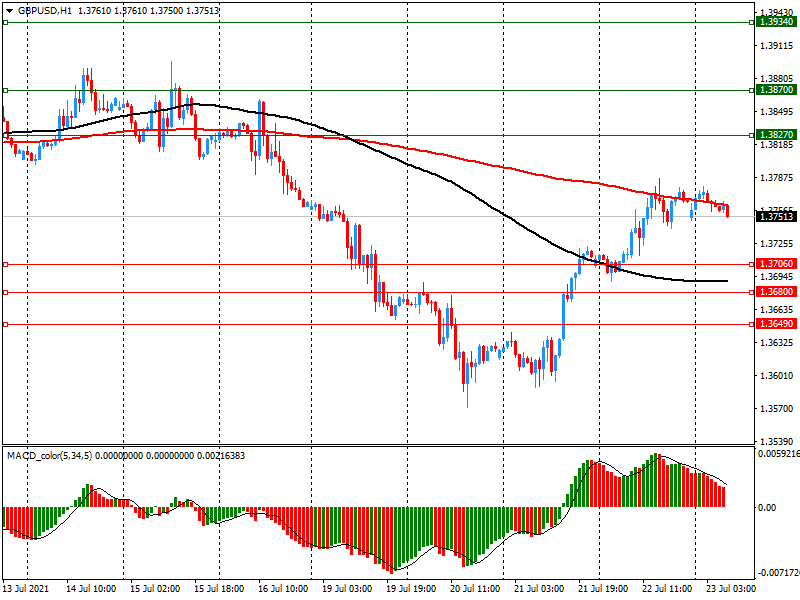Click the 19 Jul 19:00 time label
Viewport: 800px width, 600px height.
pos(411,589)
